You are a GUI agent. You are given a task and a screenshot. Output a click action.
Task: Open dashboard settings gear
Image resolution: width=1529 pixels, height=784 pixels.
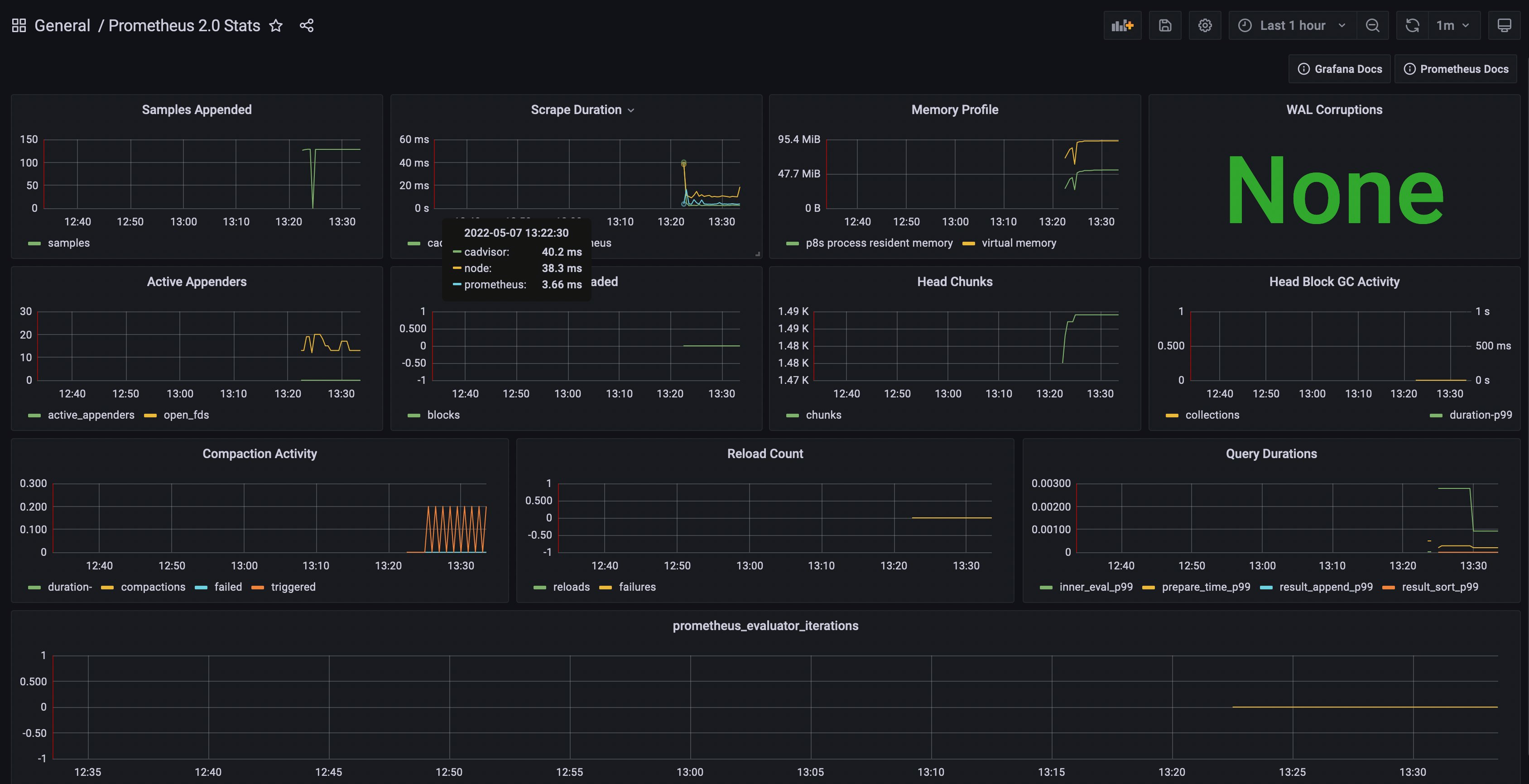[x=1205, y=25]
